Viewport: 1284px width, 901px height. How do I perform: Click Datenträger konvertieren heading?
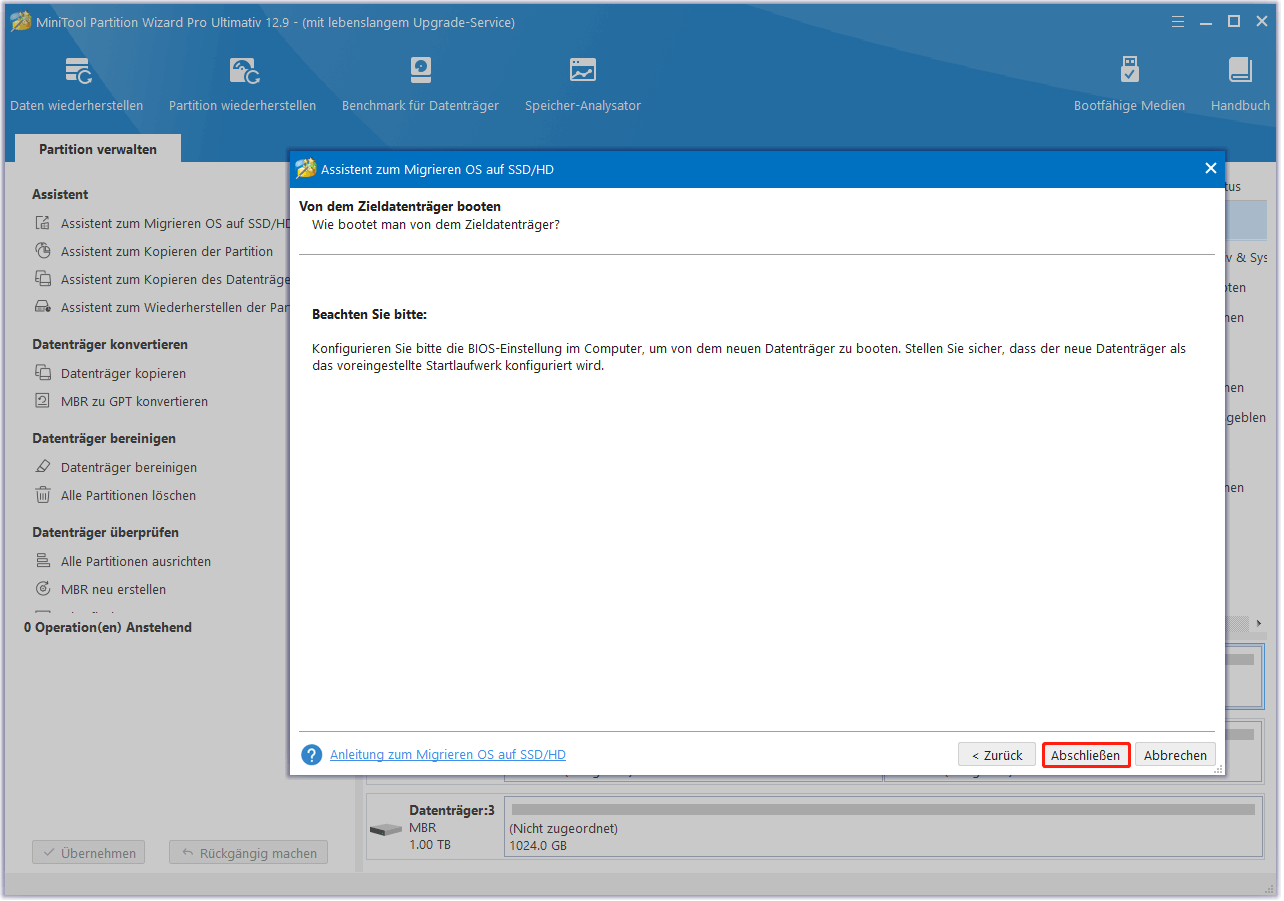click(x=110, y=344)
